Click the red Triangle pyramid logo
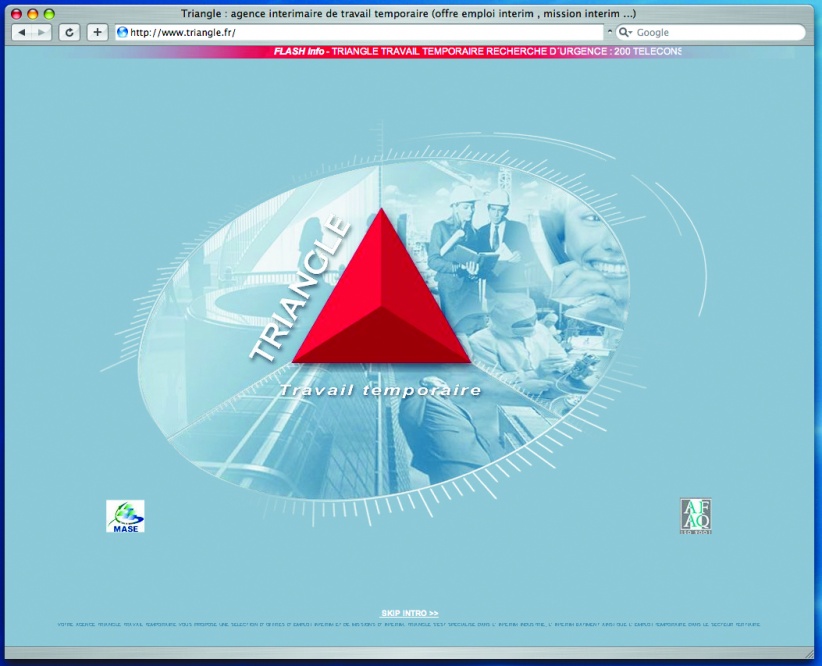Image resolution: width=822 pixels, height=666 pixels. 382,286
